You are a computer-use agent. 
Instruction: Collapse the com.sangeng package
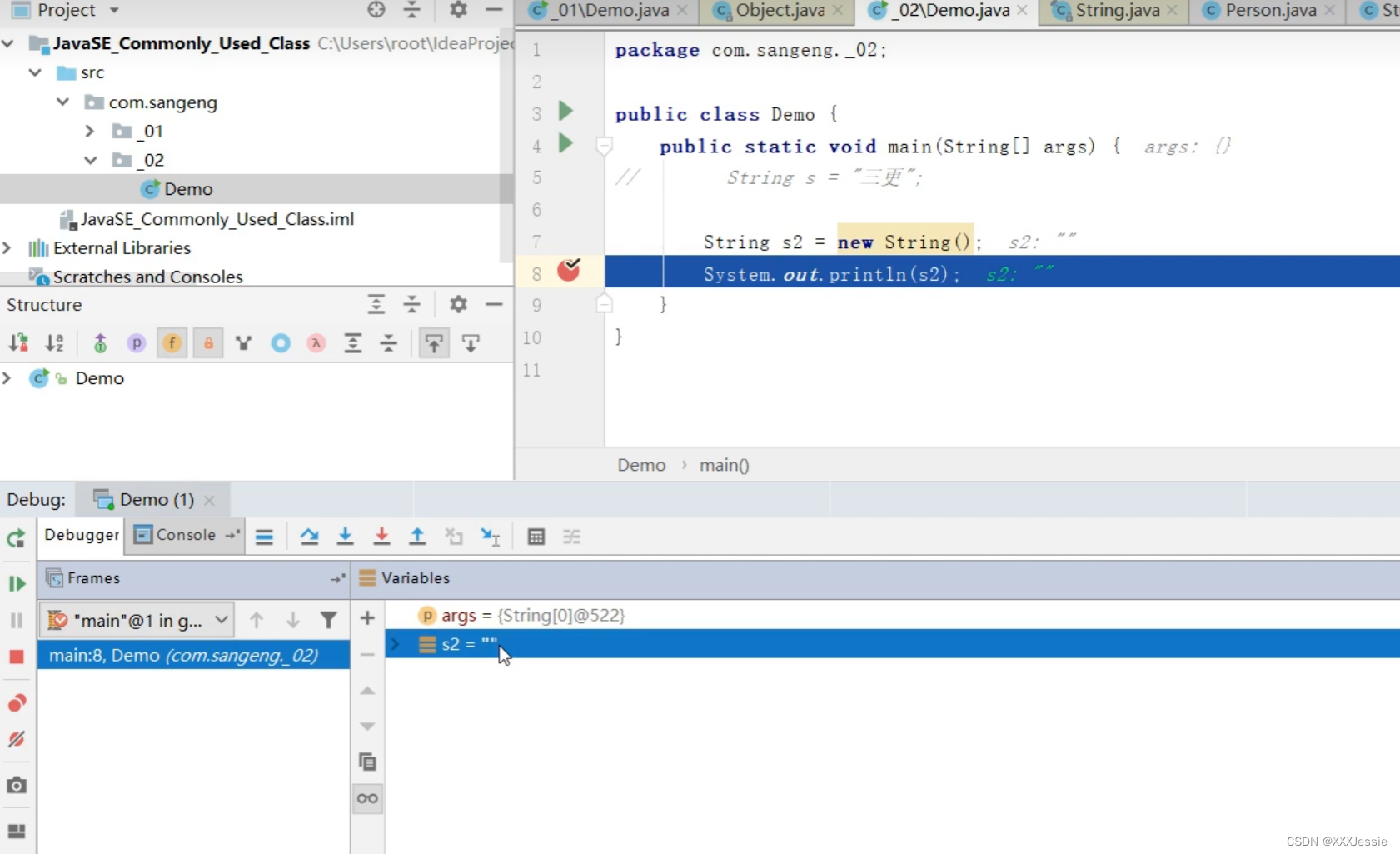(x=62, y=102)
